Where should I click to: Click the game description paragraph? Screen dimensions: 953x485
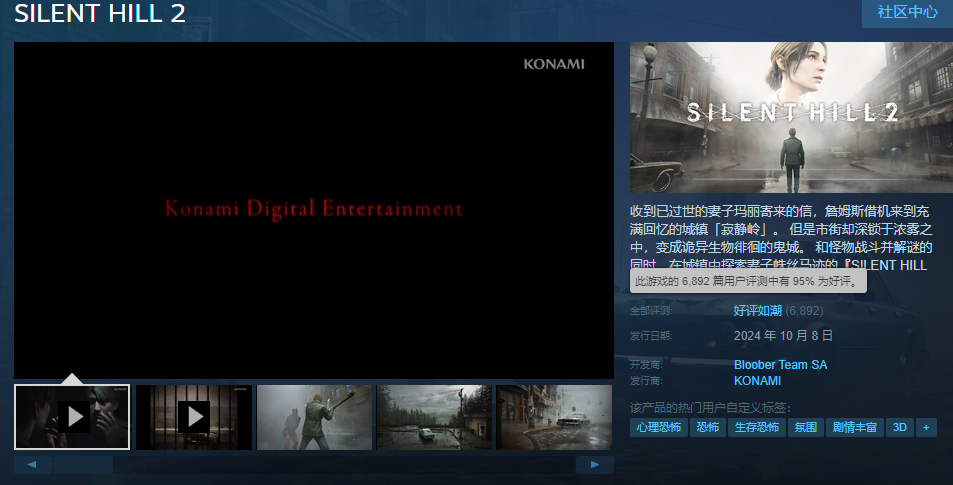coord(782,238)
